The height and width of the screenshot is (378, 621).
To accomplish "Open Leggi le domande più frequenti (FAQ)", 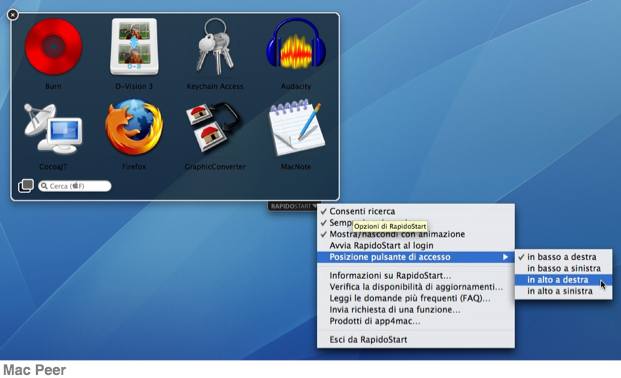I will click(x=416, y=298).
